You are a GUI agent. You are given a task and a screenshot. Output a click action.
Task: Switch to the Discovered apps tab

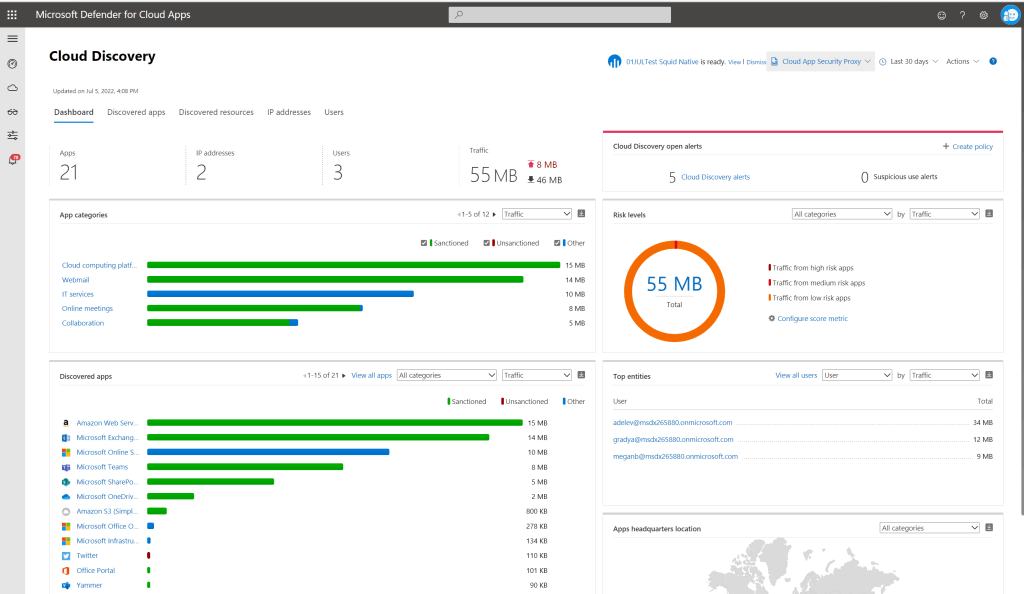[136, 112]
